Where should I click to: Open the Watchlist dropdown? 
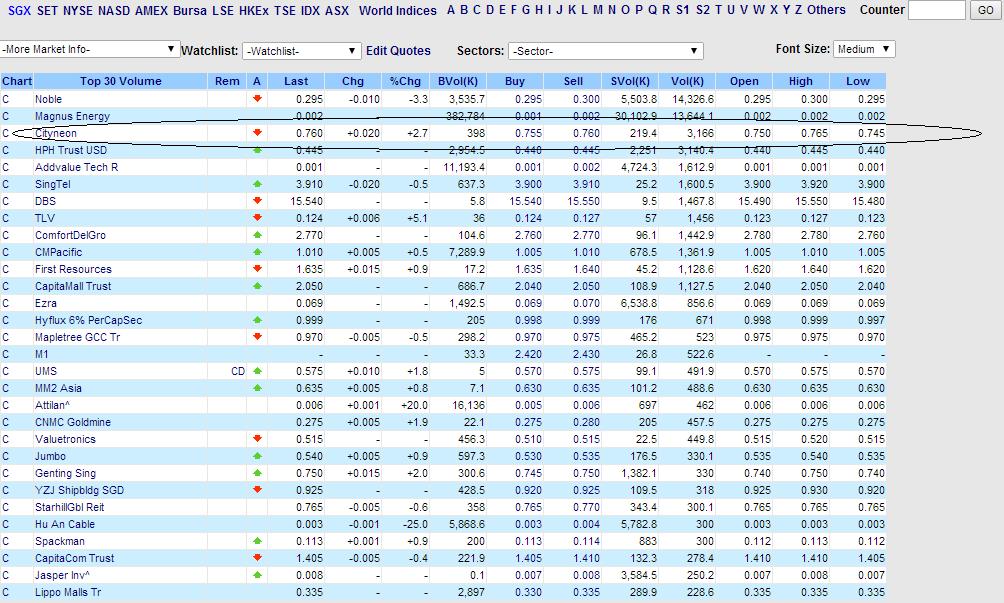click(302, 51)
